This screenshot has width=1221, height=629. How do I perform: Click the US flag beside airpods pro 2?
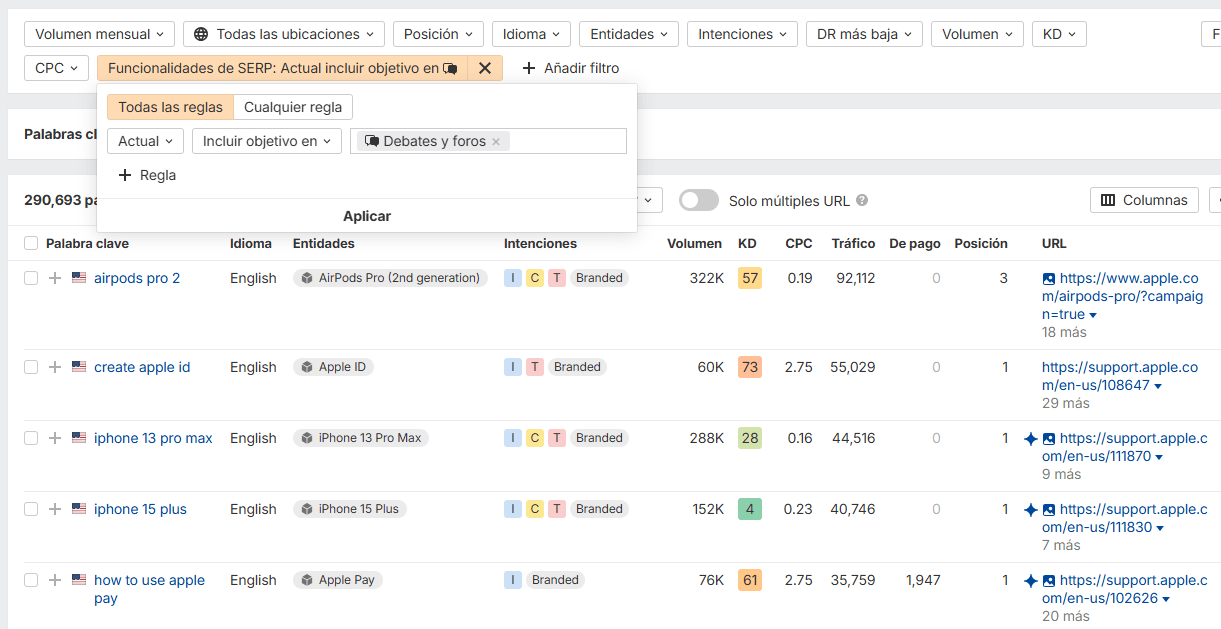79,278
